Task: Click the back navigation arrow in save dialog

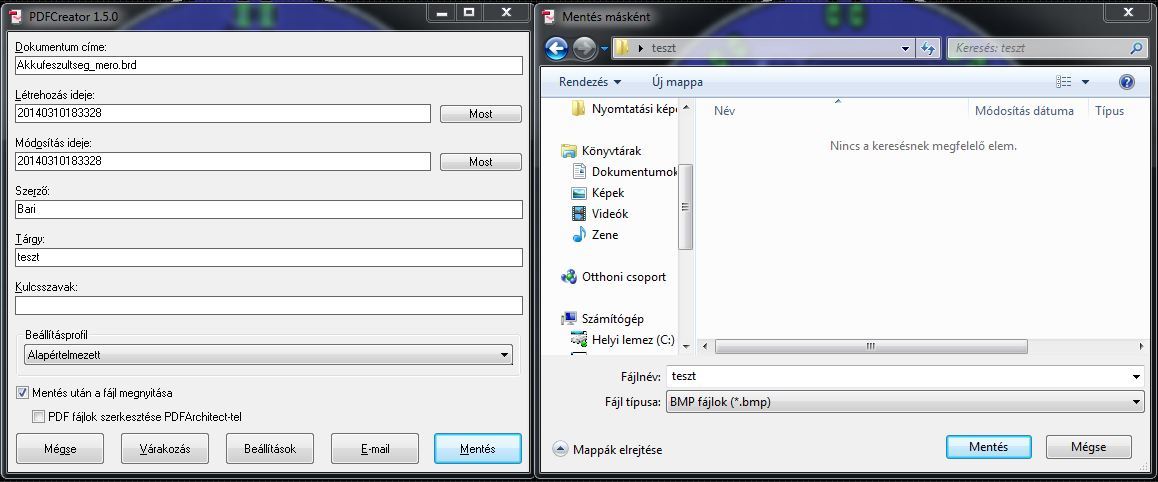Action: [556, 49]
